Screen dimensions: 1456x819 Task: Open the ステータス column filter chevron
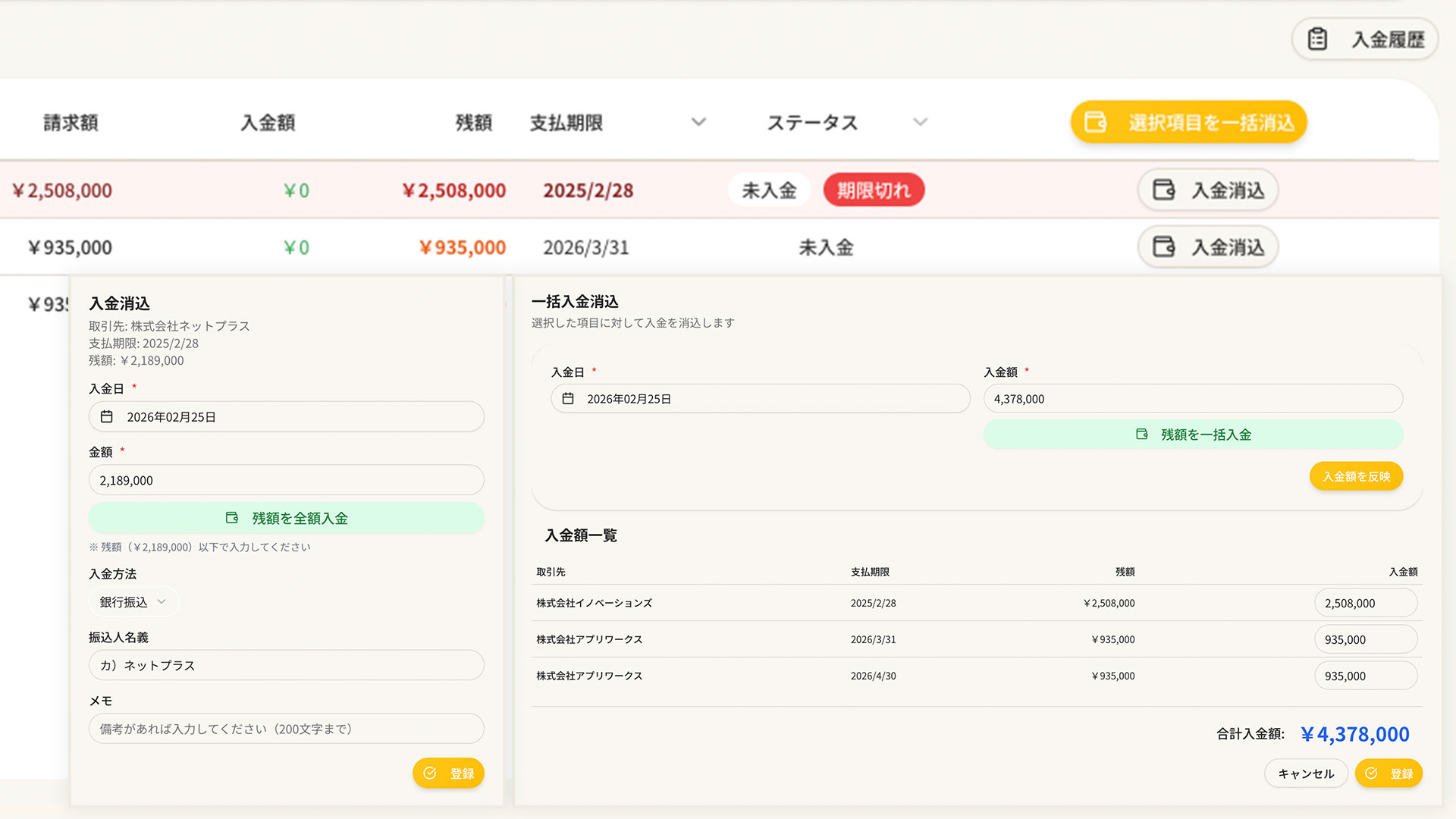pyautogui.click(x=920, y=122)
